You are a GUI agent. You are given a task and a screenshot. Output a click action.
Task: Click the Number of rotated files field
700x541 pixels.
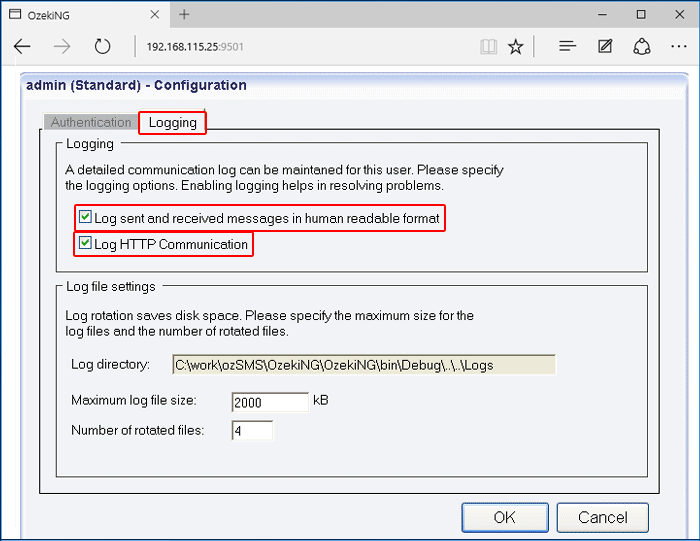coord(252,431)
